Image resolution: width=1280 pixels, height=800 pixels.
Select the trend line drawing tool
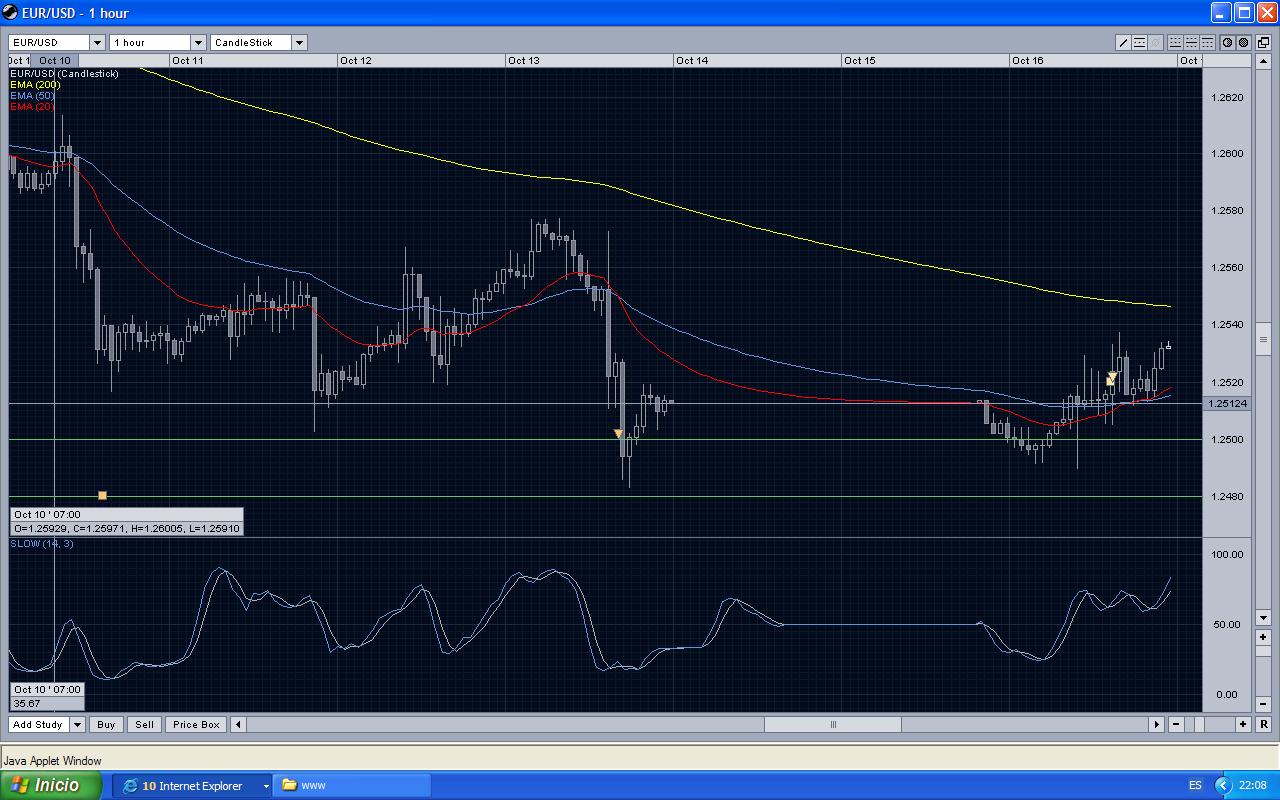(x=1123, y=43)
